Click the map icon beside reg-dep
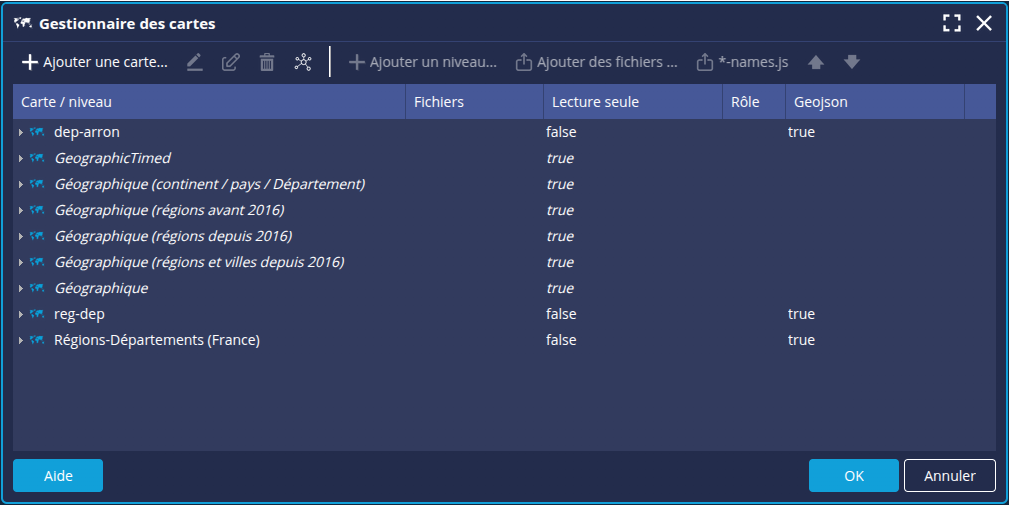The width and height of the screenshot is (1010, 506). tap(38, 314)
